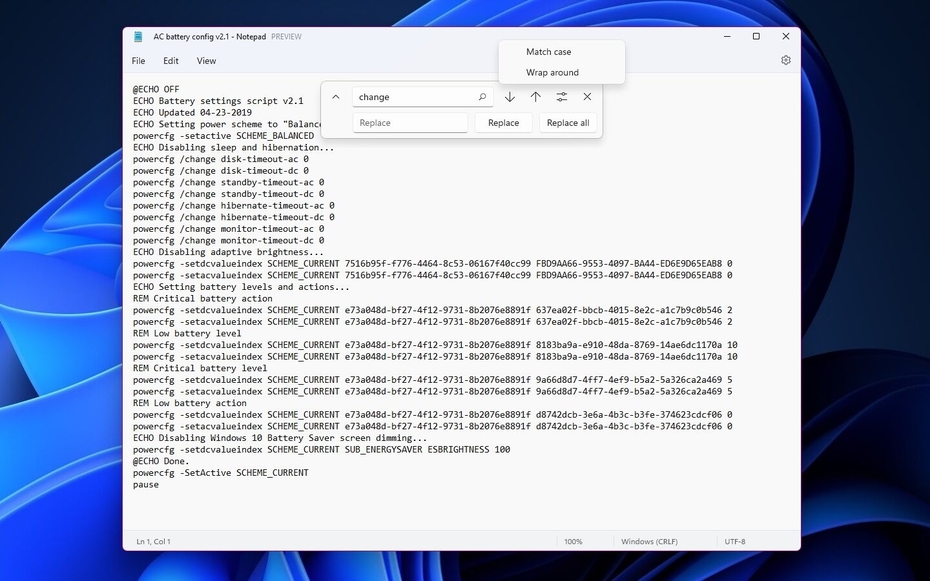Viewport: 930px width, 581px height.
Task: Click the find next down arrow
Action: (x=509, y=96)
